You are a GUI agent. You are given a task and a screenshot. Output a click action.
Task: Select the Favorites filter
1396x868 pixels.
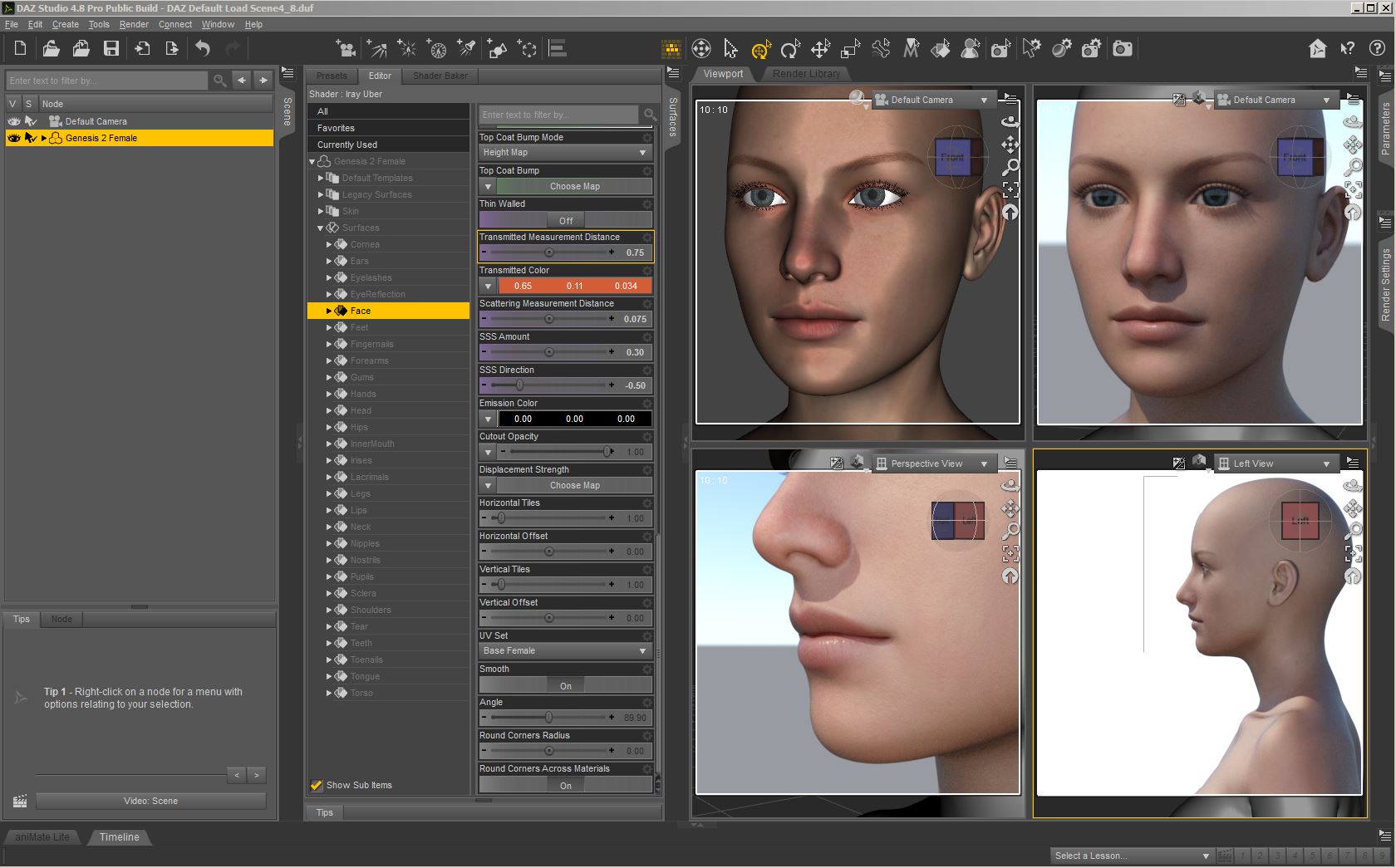tap(388, 128)
